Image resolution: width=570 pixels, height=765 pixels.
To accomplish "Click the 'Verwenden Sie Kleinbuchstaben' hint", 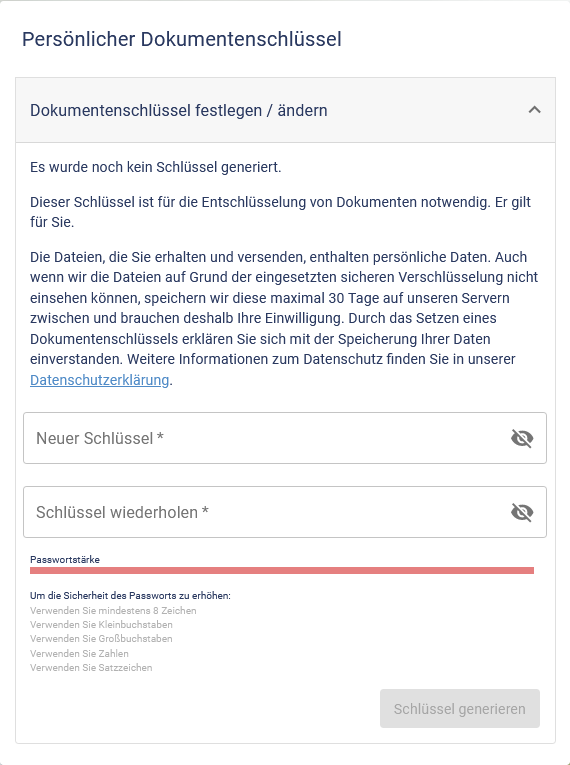I will click(x=102, y=624).
